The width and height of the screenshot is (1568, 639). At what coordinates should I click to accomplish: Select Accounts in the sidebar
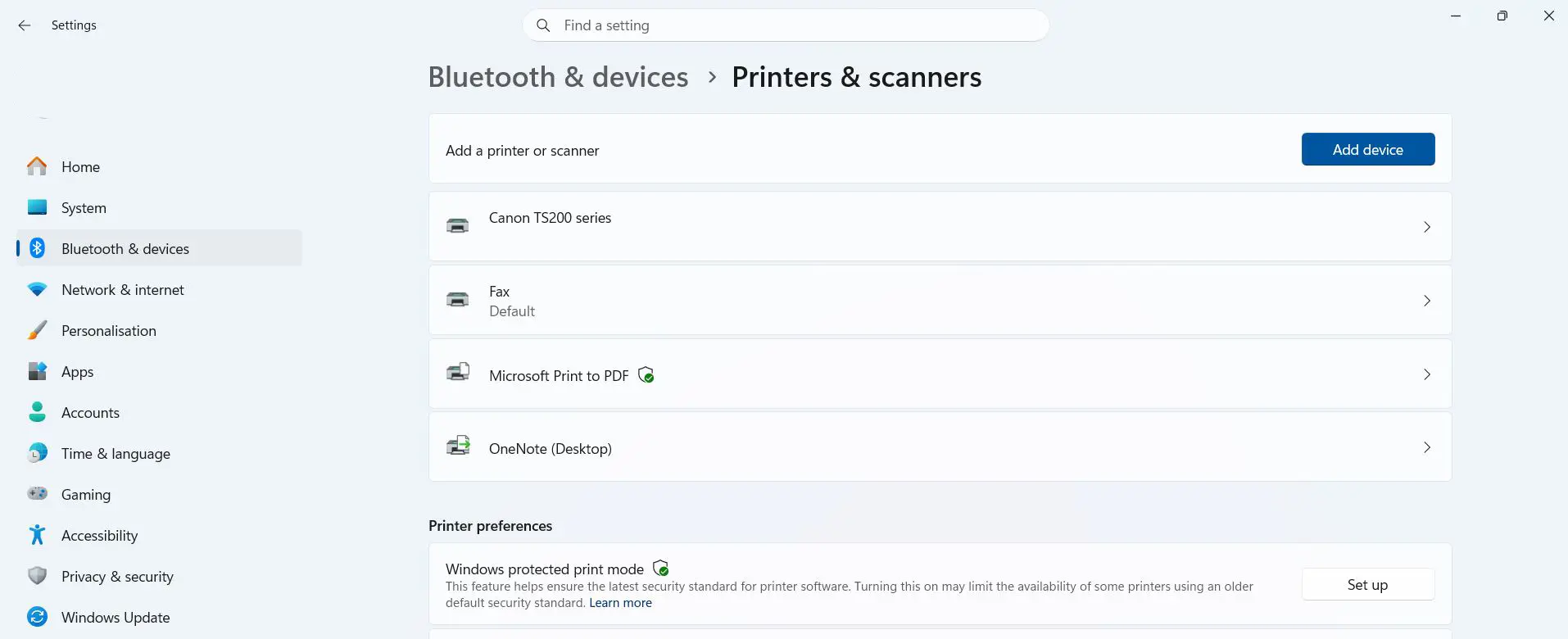coord(159,412)
